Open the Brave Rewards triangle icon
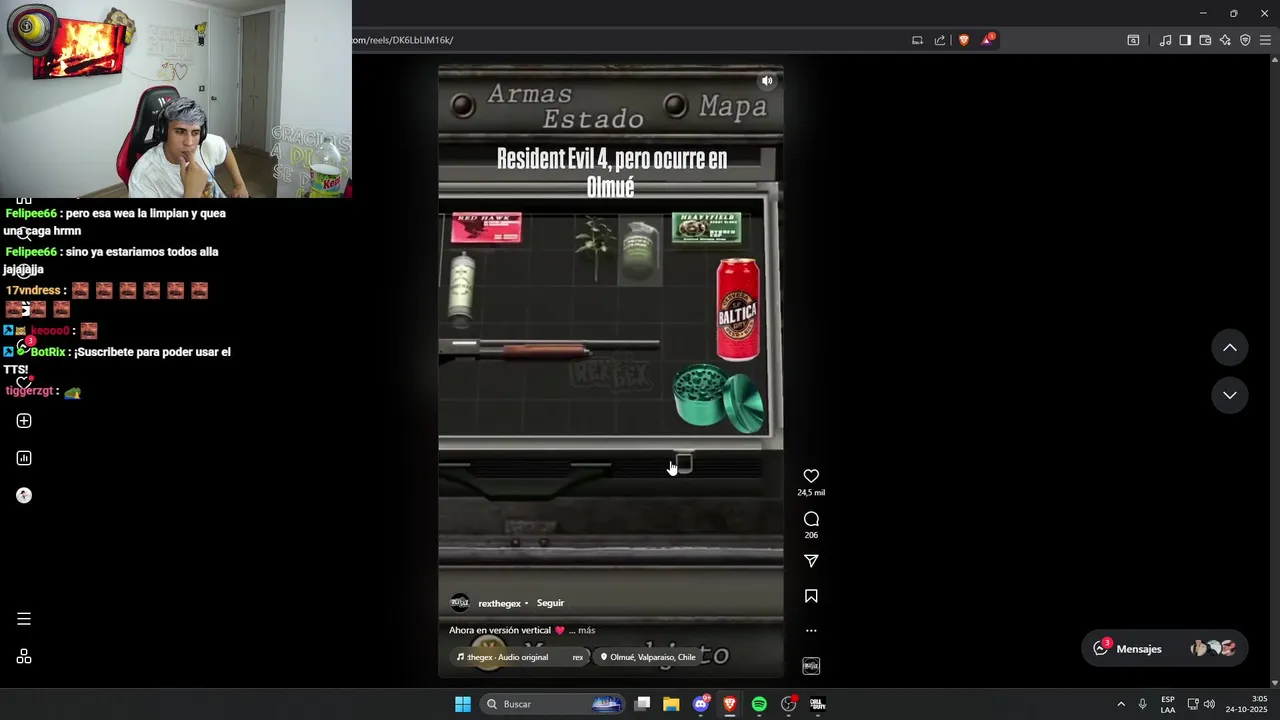The image size is (1280, 720). point(988,40)
